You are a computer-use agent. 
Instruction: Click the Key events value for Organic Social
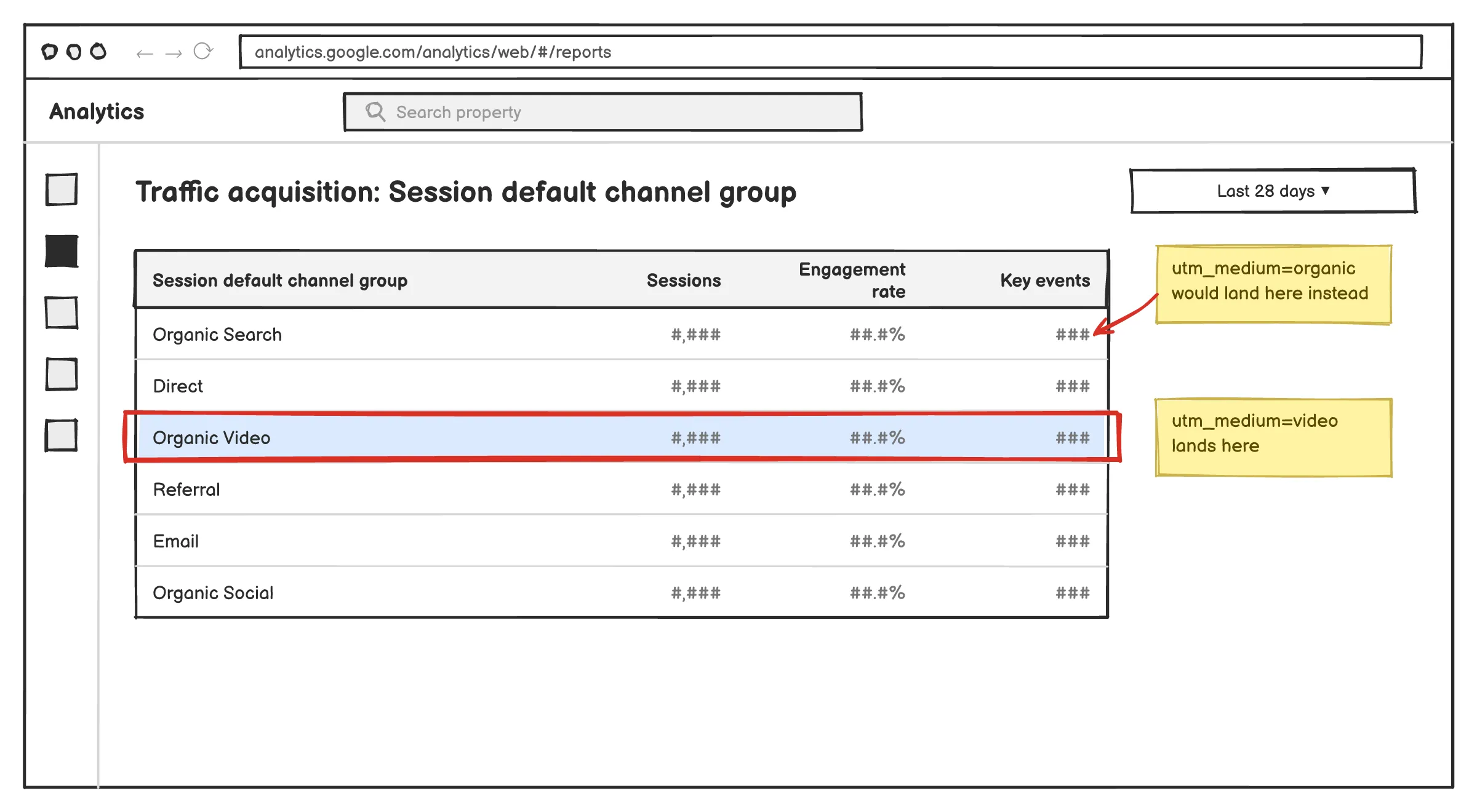[1073, 593]
